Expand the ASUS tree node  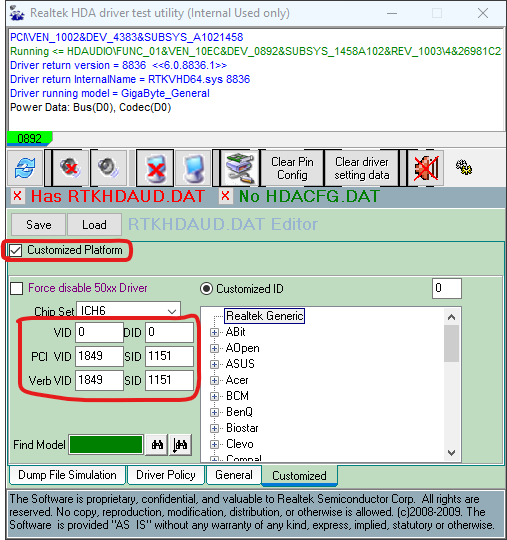pos(214,364)
